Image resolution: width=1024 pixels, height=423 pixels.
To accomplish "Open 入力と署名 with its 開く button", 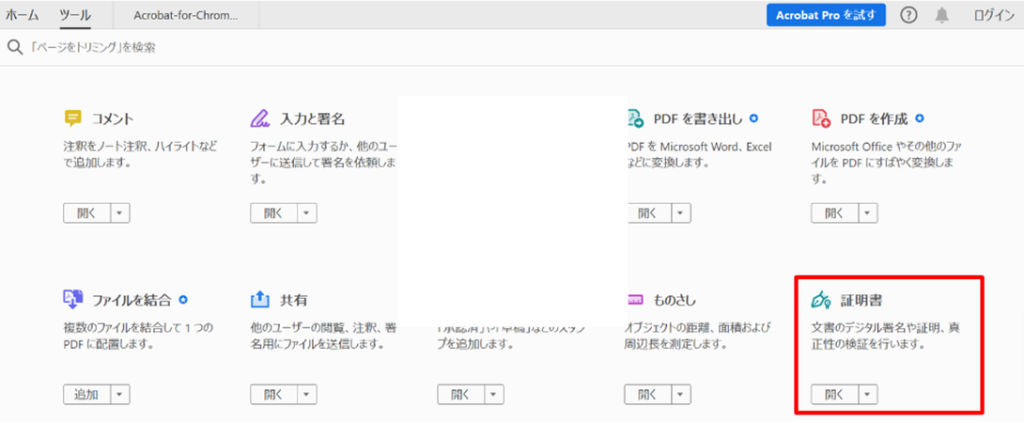I will point(274,213).
